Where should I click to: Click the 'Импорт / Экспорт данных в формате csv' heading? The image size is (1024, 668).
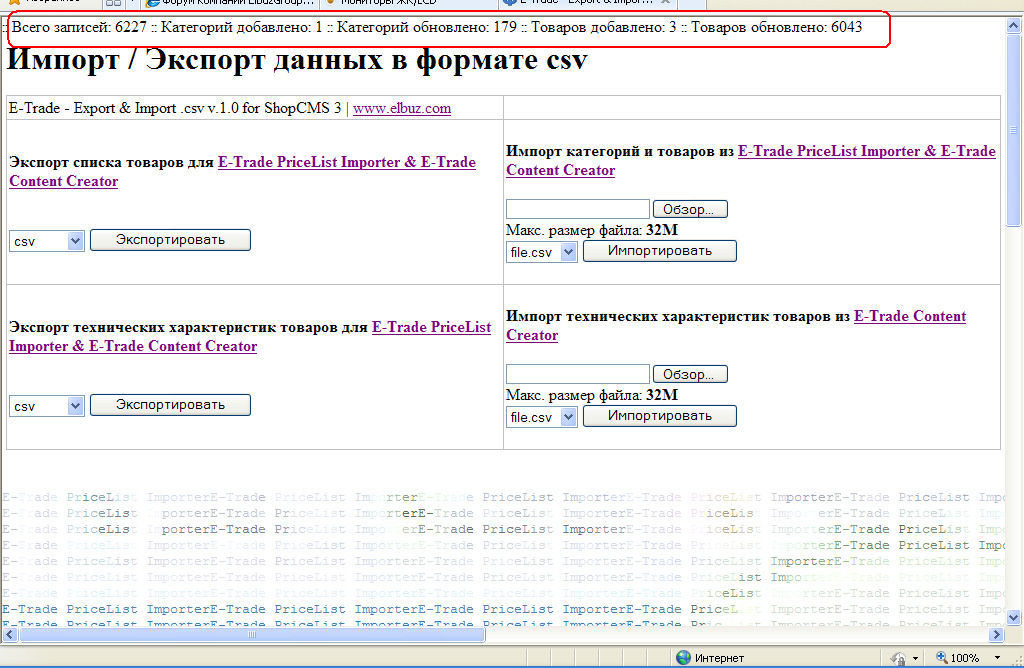pos(297,60)
